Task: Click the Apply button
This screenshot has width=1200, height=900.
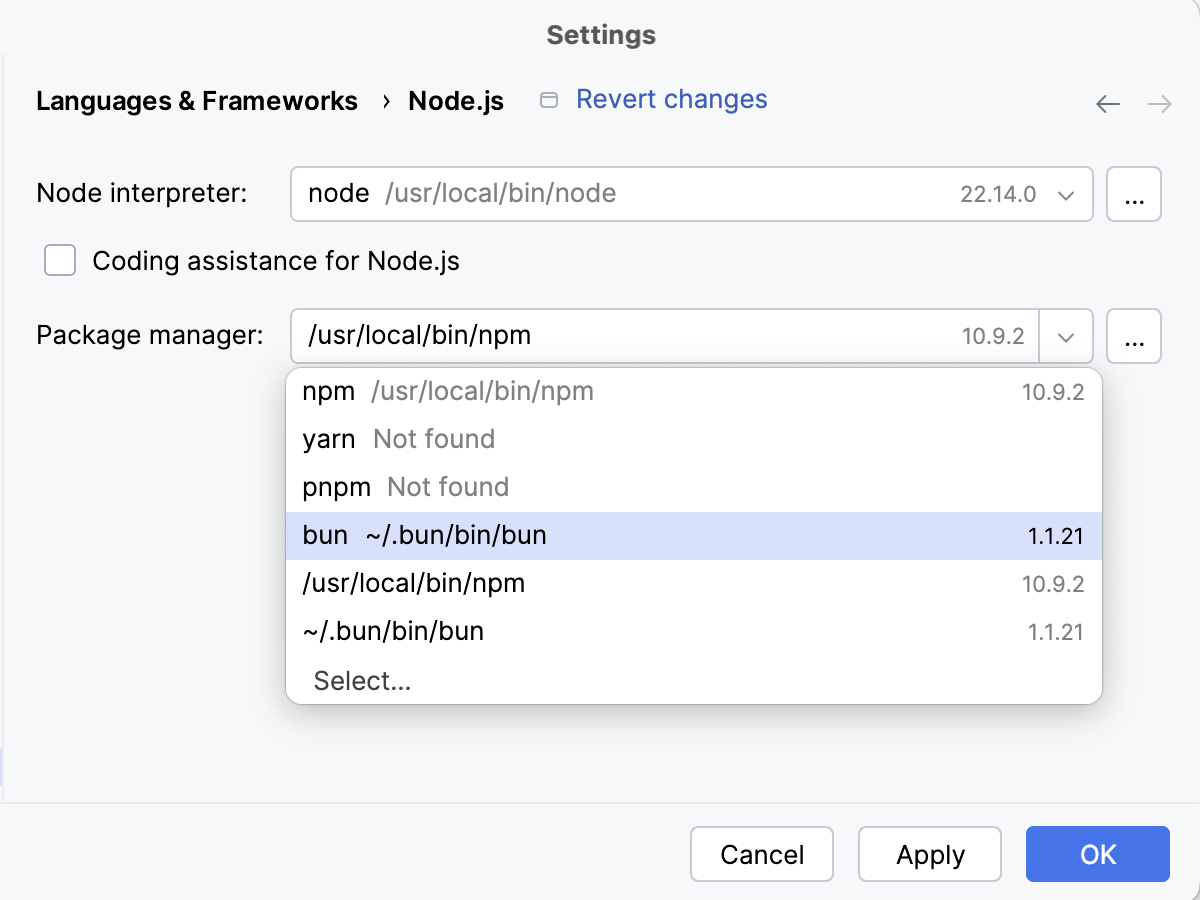Action: pos(929,854)
